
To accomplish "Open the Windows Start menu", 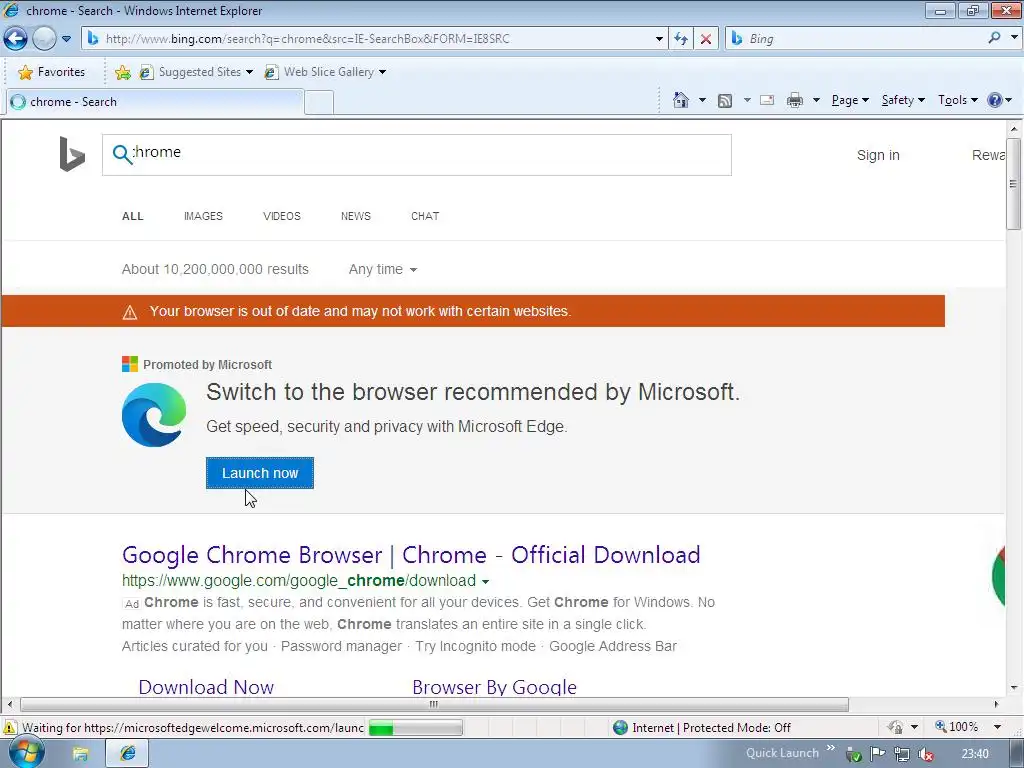I will [26, 753].
